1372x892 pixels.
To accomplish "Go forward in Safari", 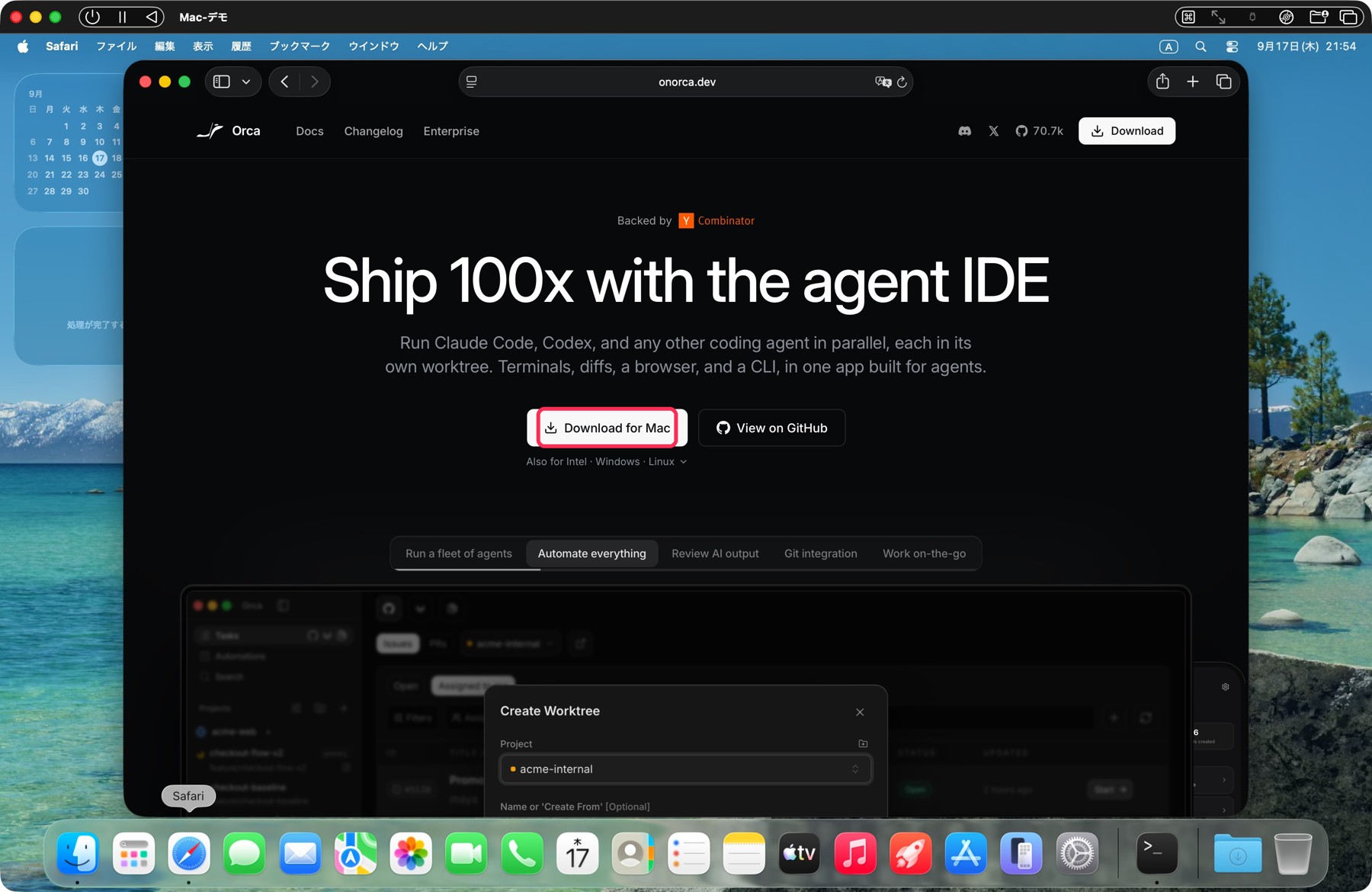I will click(315, 82).
